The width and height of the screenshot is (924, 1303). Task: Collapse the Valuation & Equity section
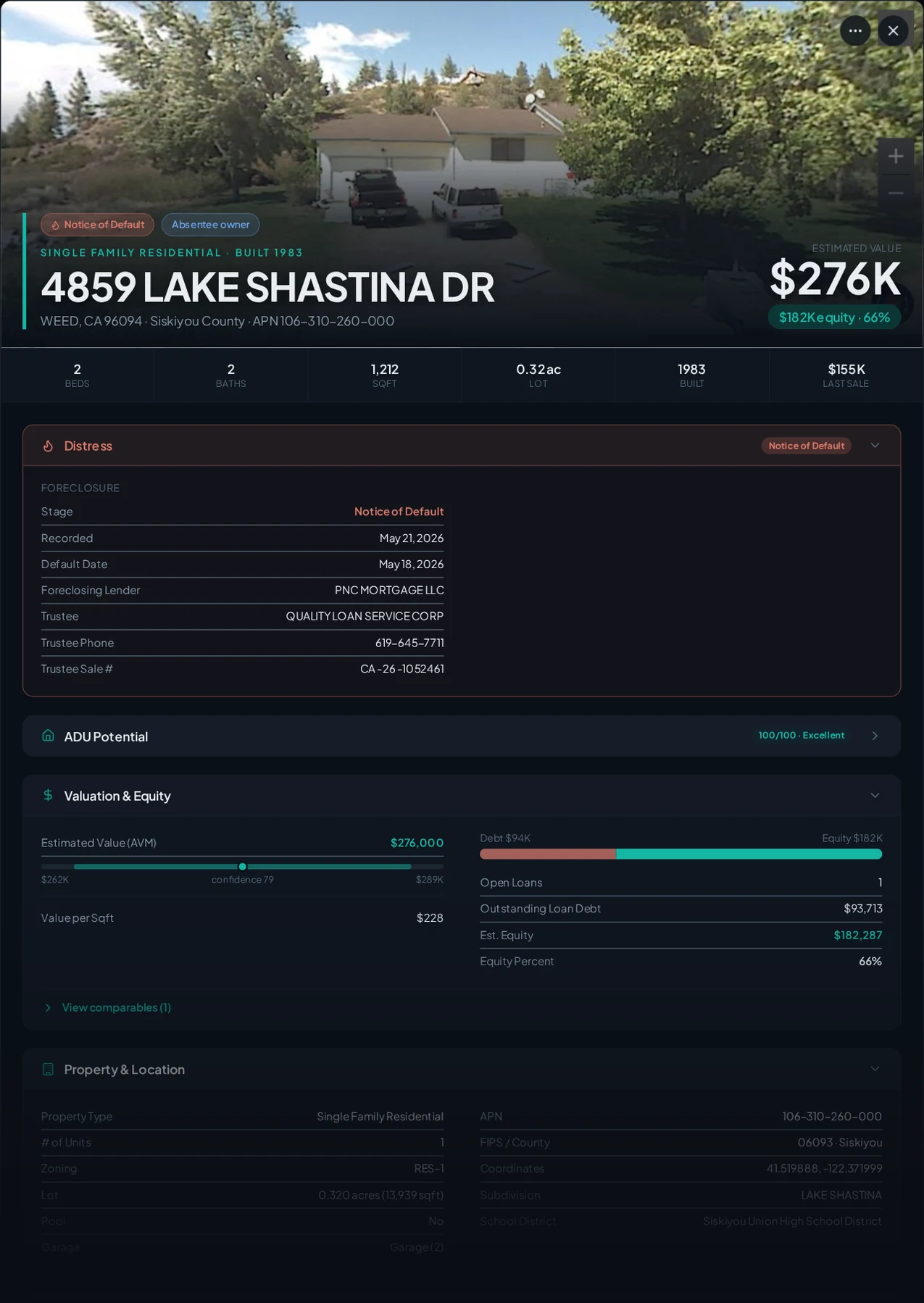pyautogui.click(x=875, y=795)
